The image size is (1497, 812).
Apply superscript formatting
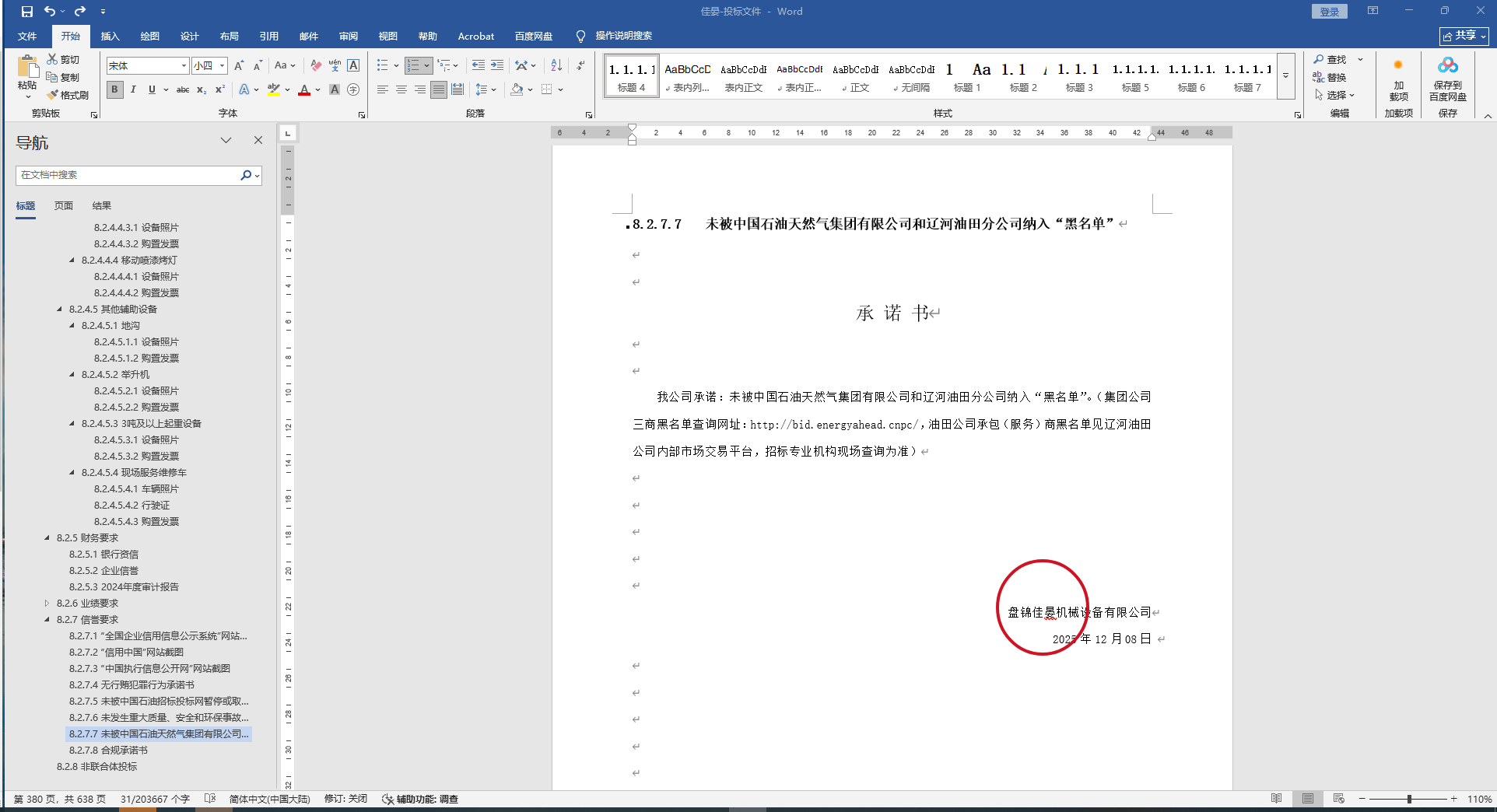220,89
